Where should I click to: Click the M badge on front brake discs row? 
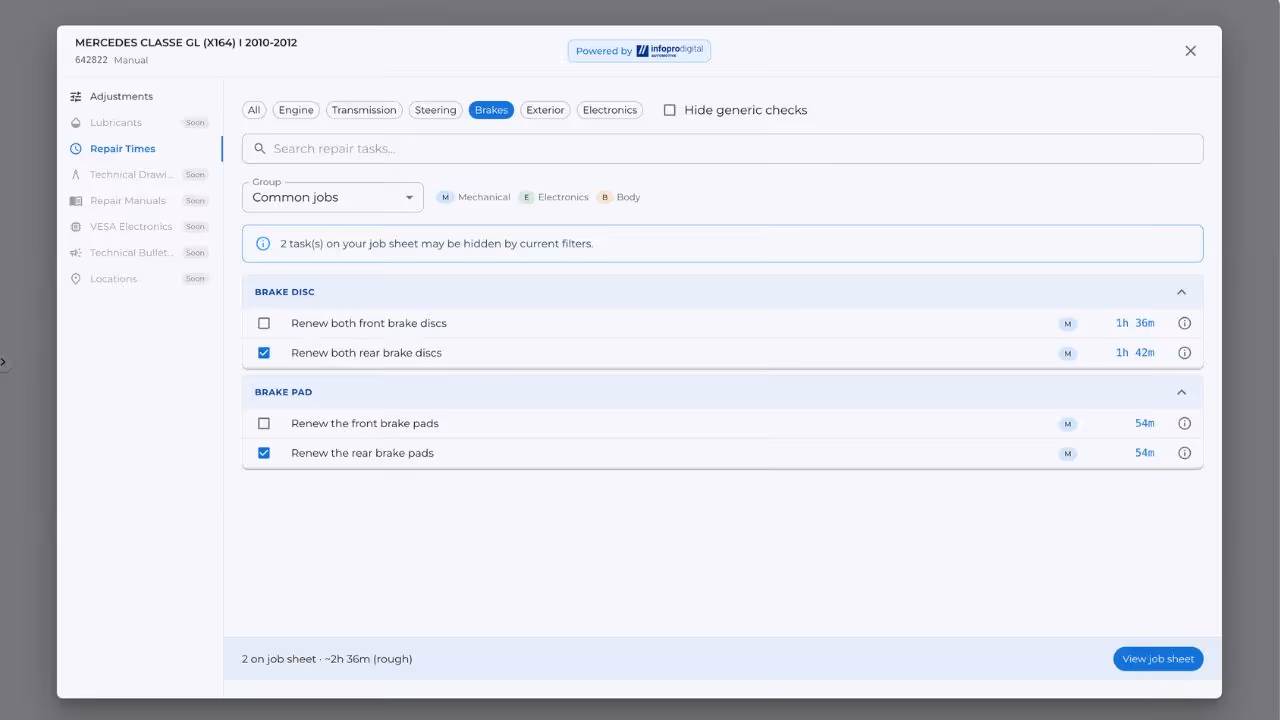(1067, 324)
